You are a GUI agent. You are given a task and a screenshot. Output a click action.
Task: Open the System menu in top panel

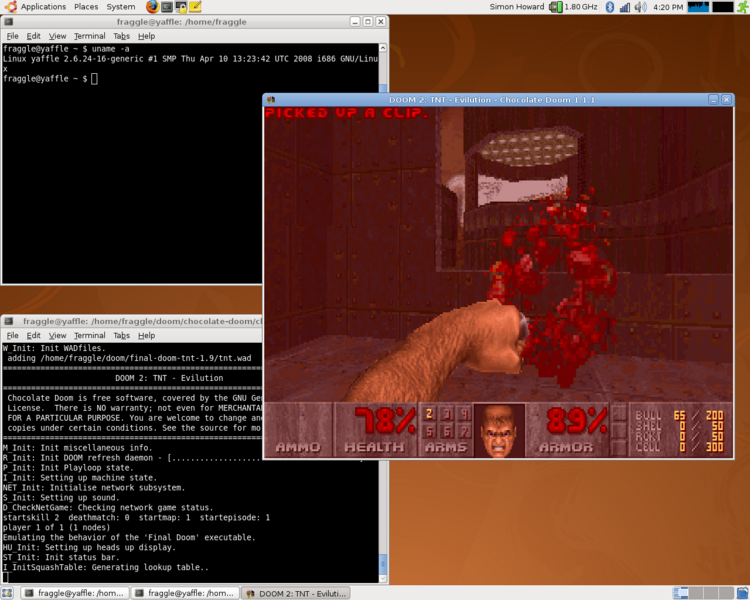tap(121, 7)
